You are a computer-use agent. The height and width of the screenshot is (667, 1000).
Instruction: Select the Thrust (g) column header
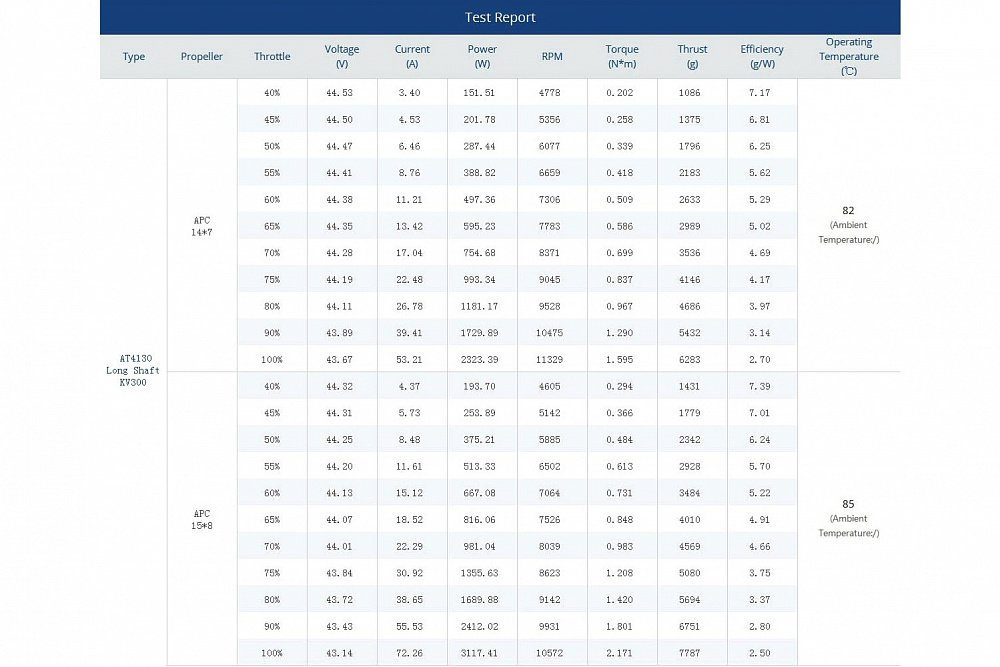pyautogui.click(x=692, y=56)
